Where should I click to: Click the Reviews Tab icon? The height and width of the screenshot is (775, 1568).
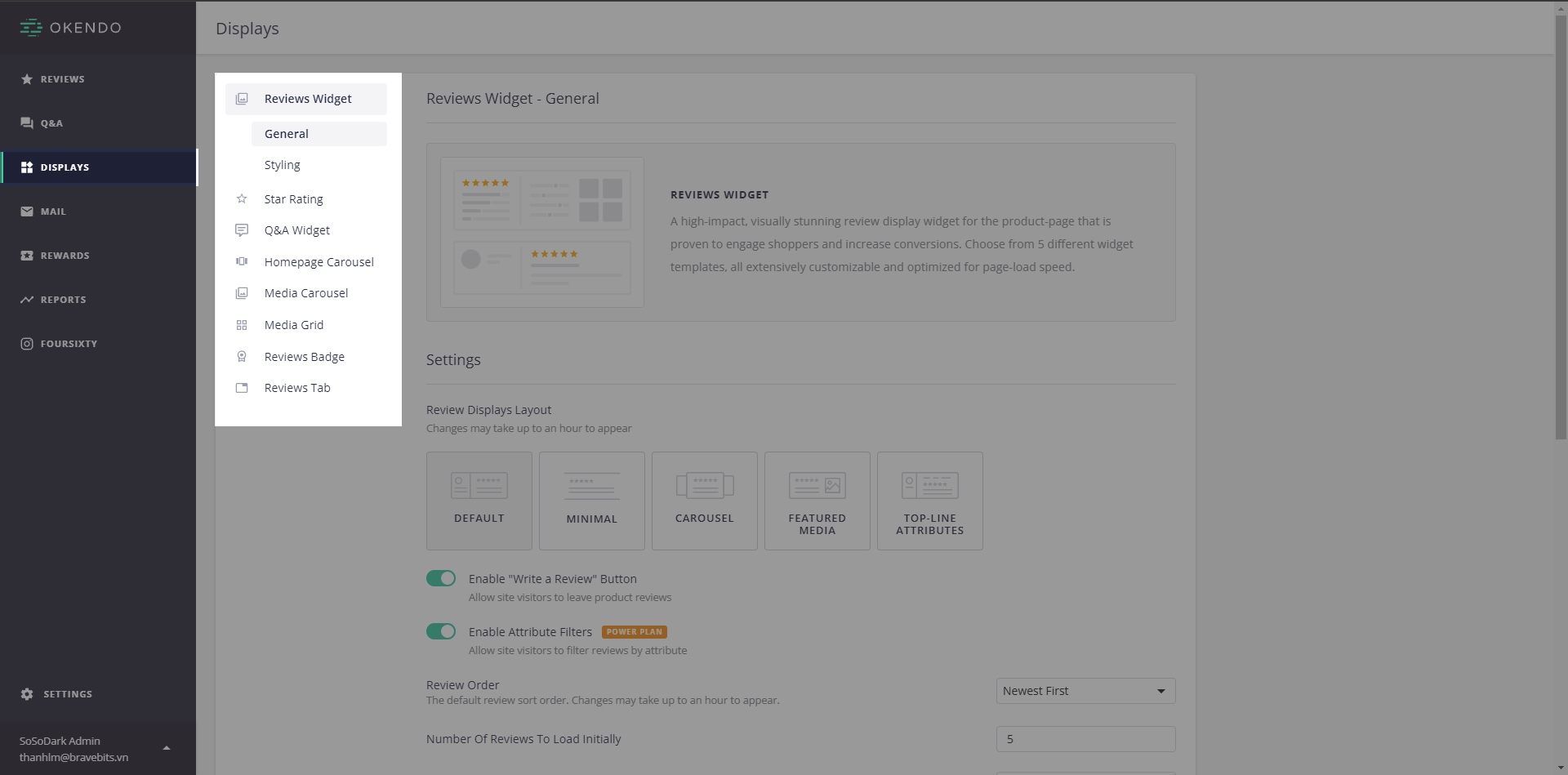[242, 388]
